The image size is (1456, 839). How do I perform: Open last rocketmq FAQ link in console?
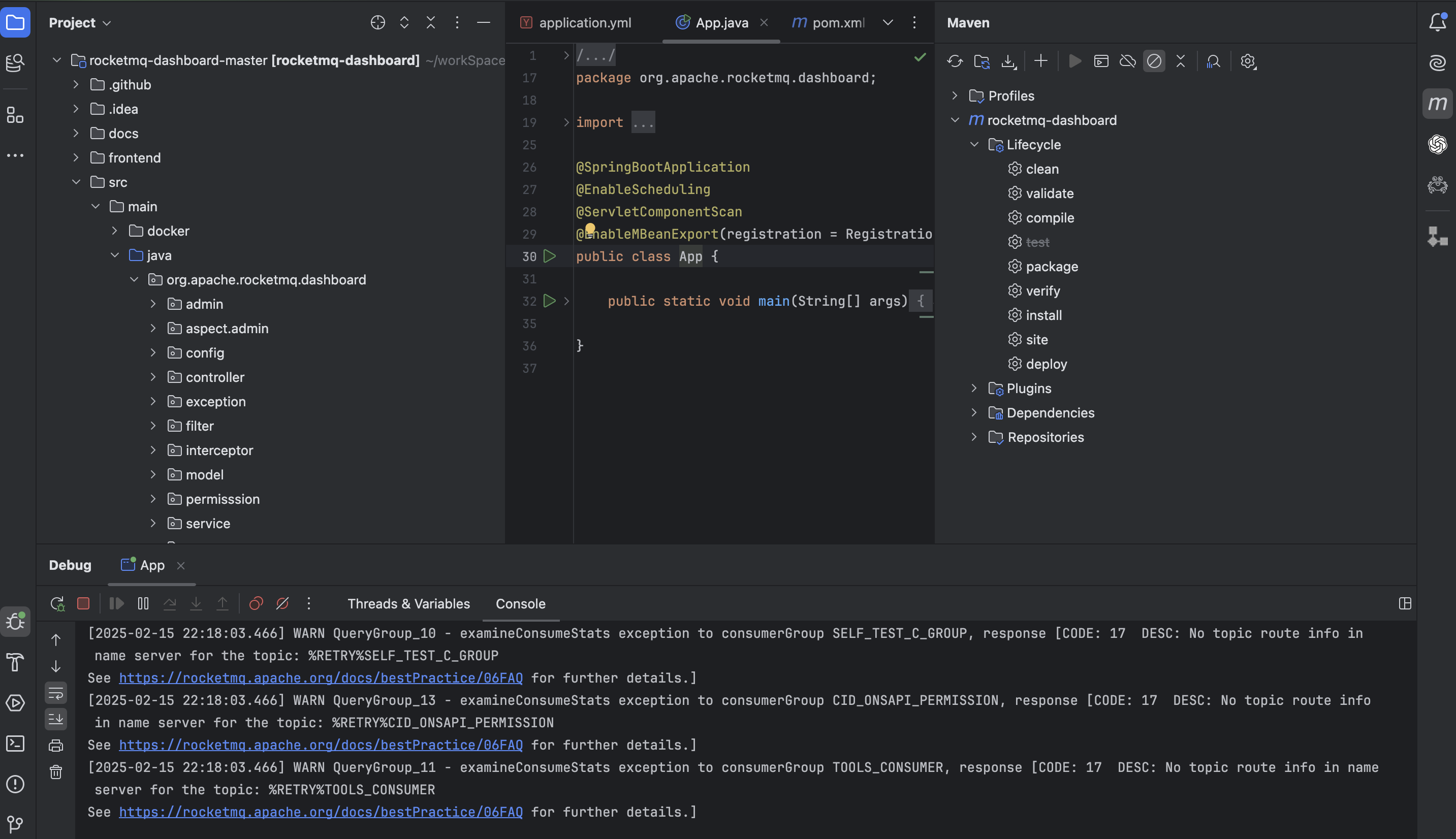(x=321, y=812)
